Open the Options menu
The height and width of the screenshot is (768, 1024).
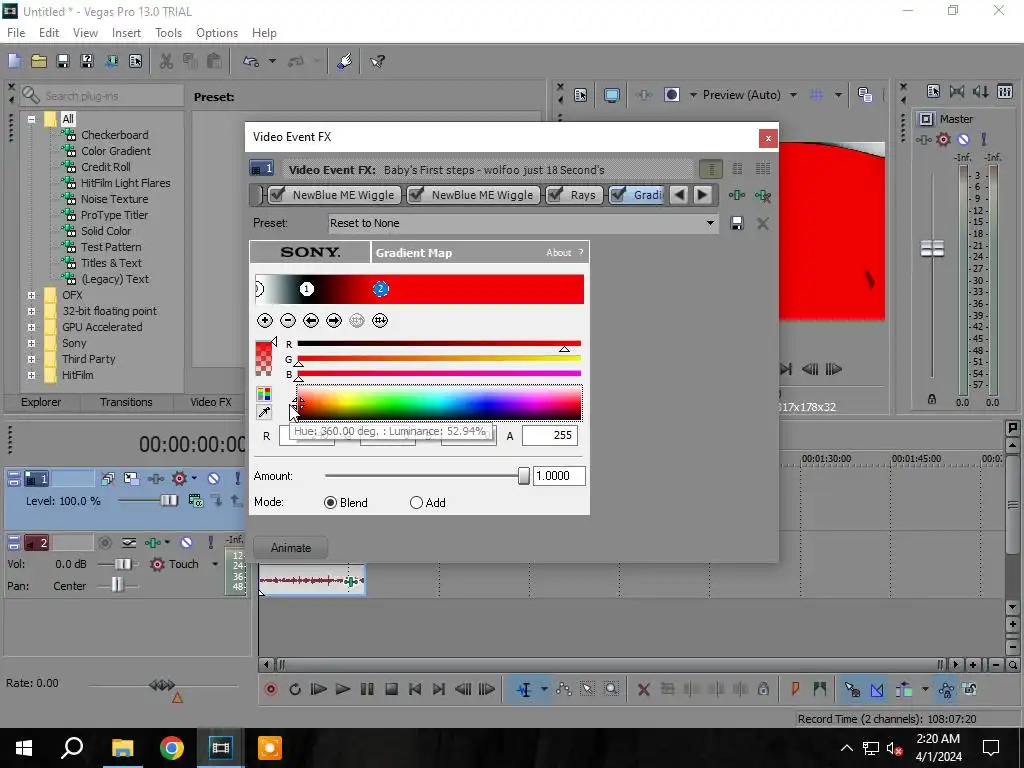(x=217, y=33)
